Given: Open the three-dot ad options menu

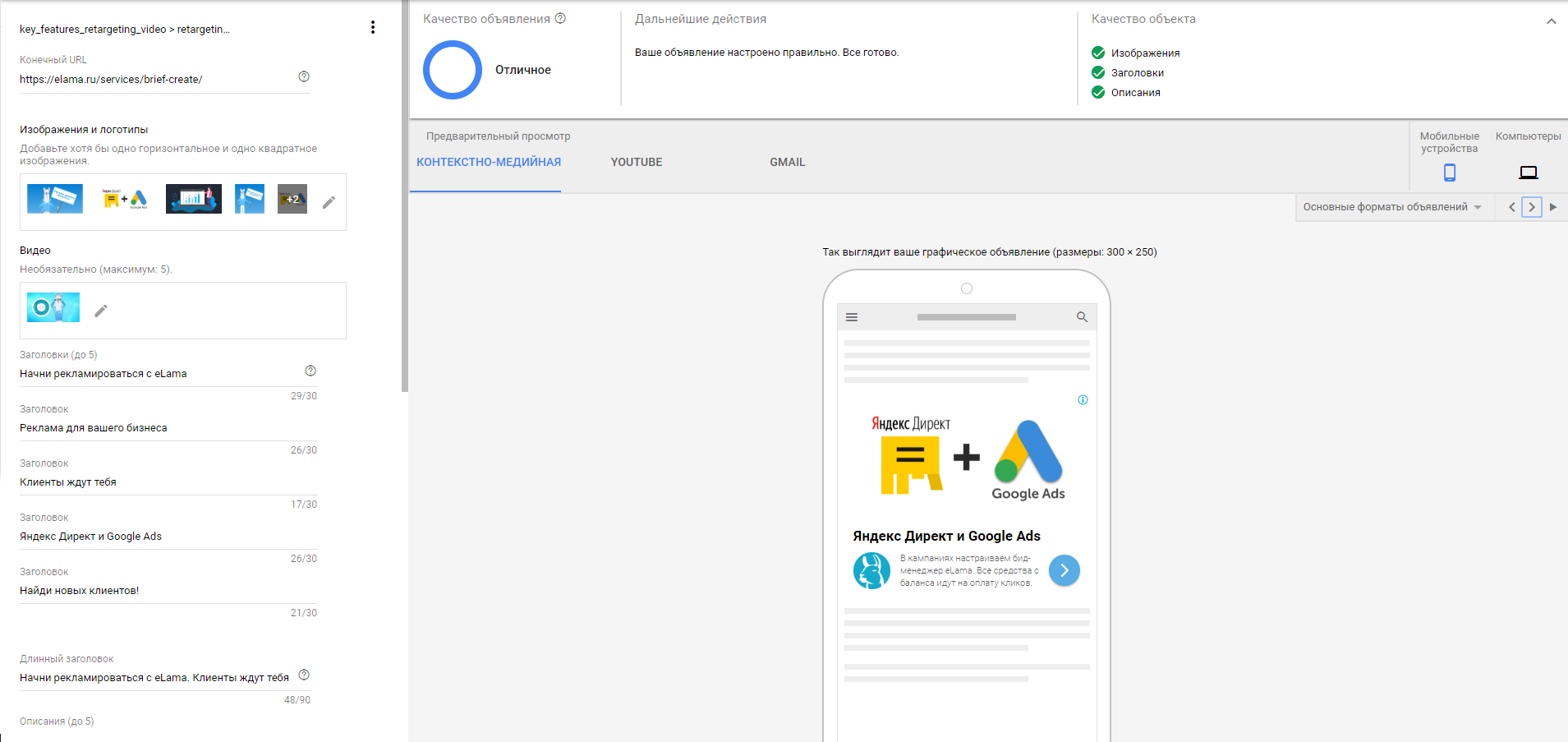Looking at the screenshot, I should pyautogui.click(x=373, y=27).
